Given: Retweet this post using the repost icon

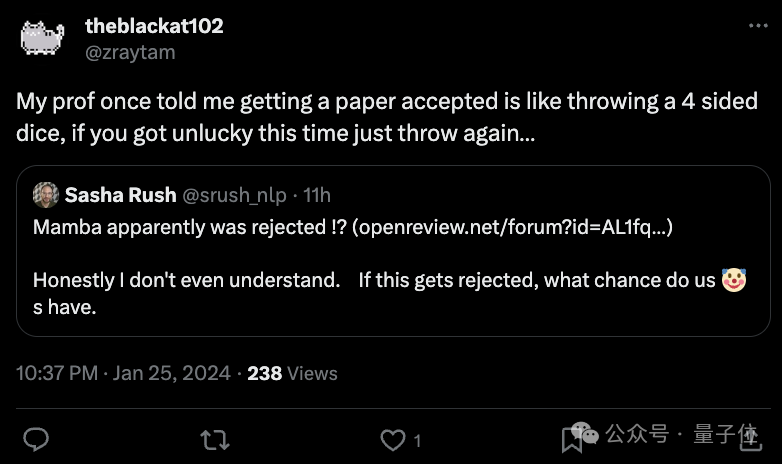Looking at the screenshot, I should (x=213, y=439).
